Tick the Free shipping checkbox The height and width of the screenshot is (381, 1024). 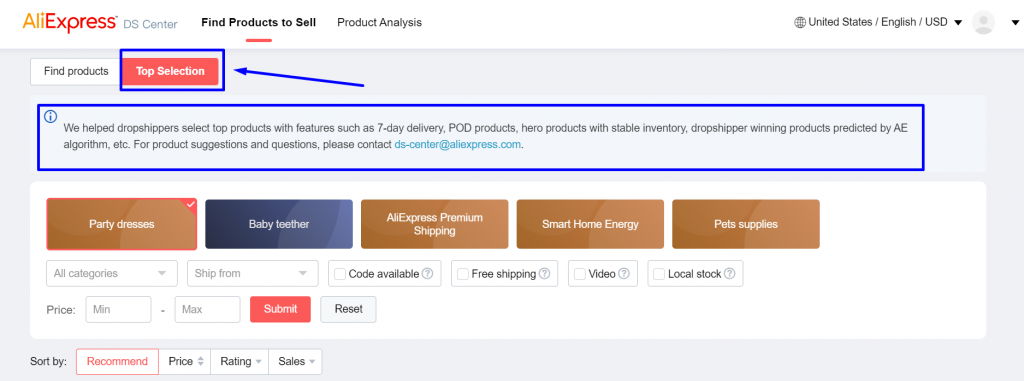point(462,274)
